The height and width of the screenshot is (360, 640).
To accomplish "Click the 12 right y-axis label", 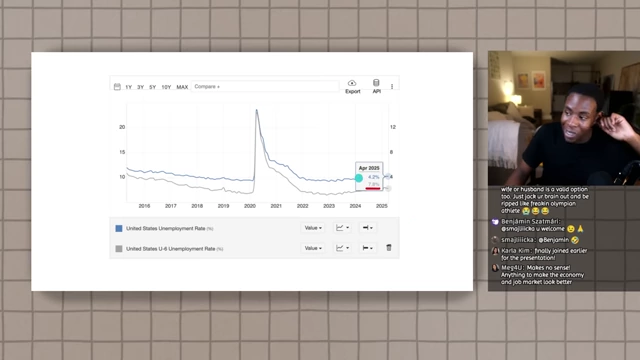I will (x=393, y=127).
